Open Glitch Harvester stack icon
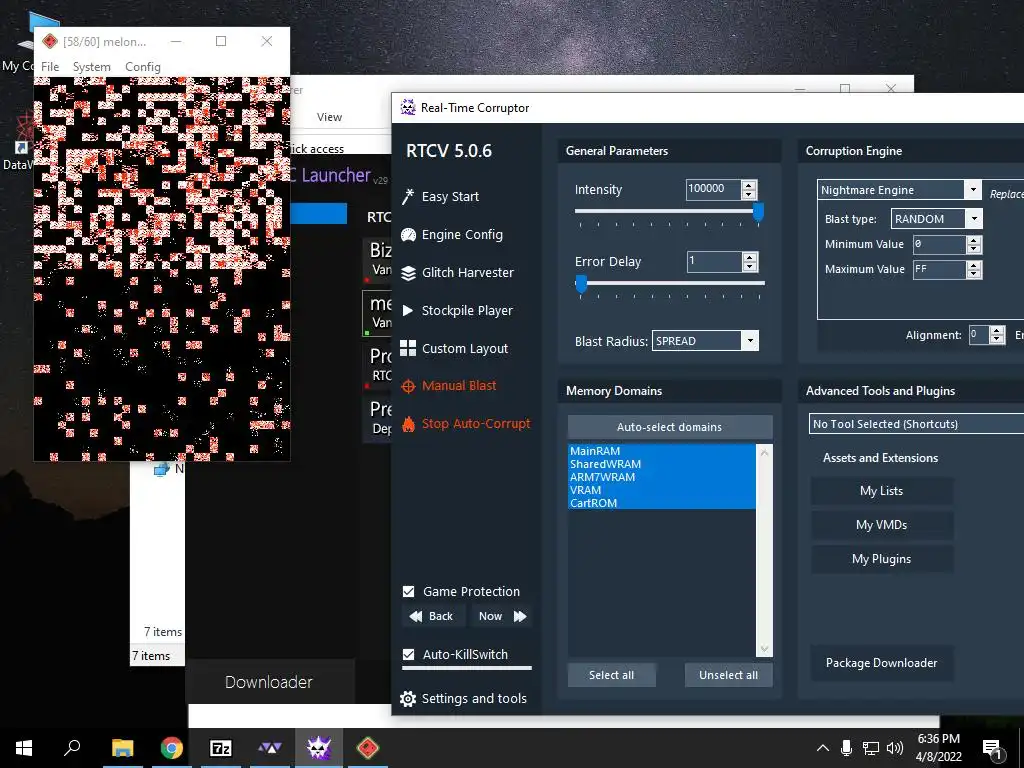The width and height of the screenshot is (1024, 768). [408, 272]
